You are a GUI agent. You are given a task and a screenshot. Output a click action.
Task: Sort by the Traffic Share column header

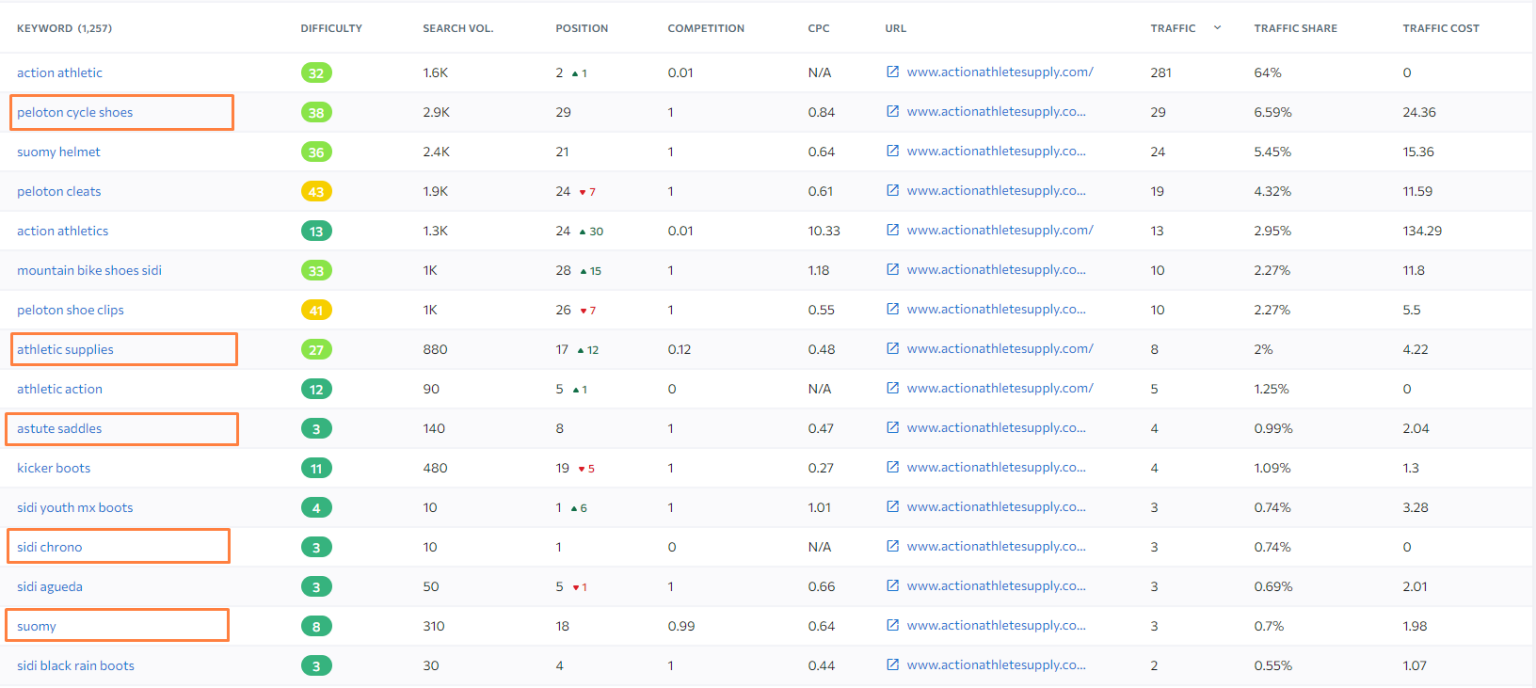coord(1296,28)
